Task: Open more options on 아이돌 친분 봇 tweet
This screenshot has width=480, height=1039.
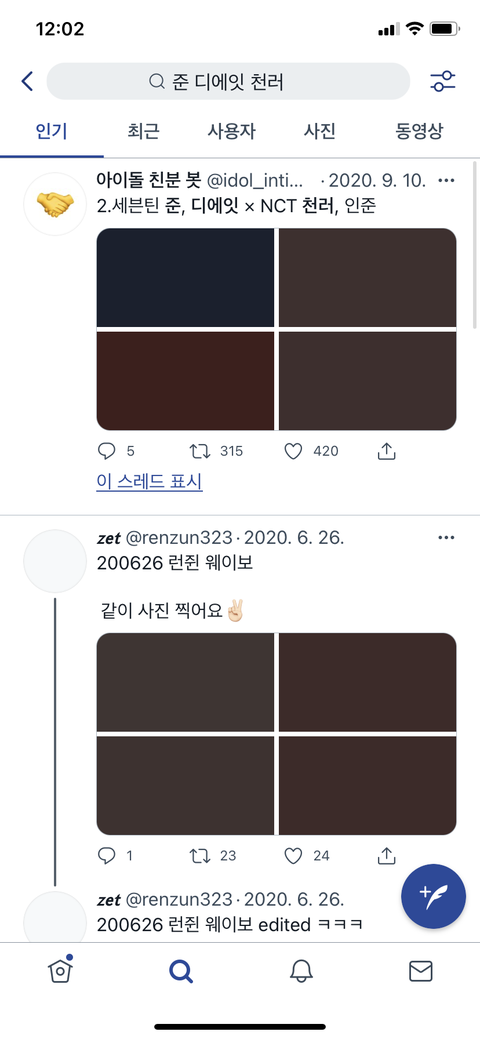Action: pyautogui.click(x=446, y=180)
